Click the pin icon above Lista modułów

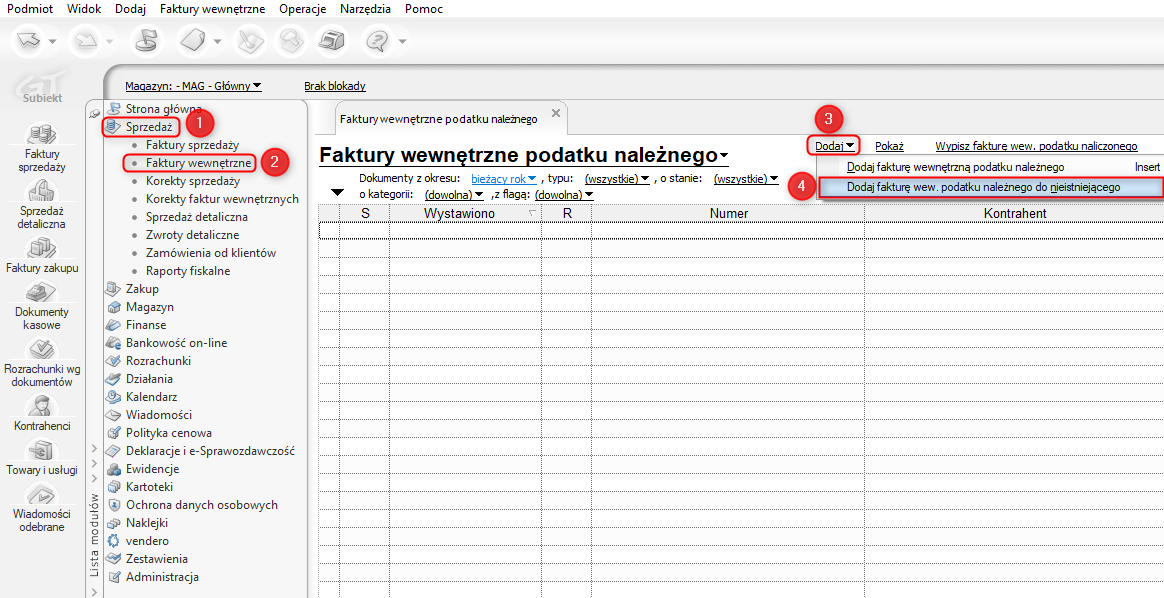(x=94, y=113)
